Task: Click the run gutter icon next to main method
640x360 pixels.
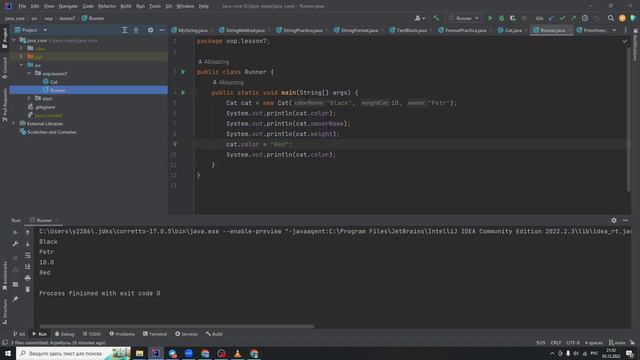Action: click(183, 93)
